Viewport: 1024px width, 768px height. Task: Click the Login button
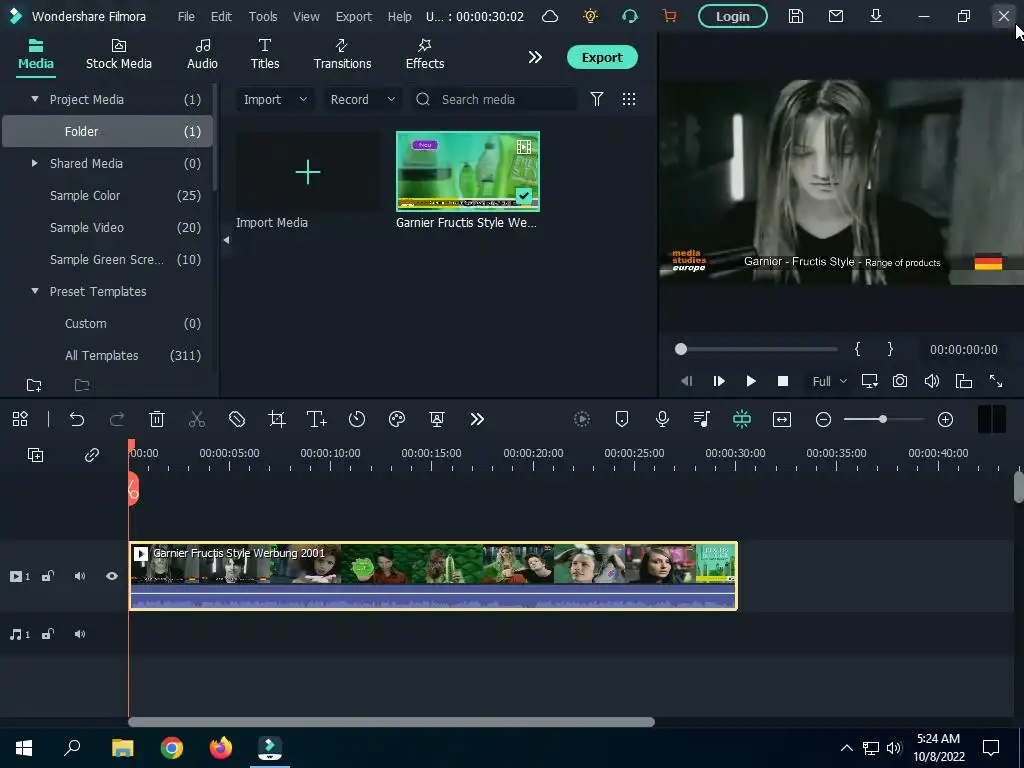pos(732,16)
